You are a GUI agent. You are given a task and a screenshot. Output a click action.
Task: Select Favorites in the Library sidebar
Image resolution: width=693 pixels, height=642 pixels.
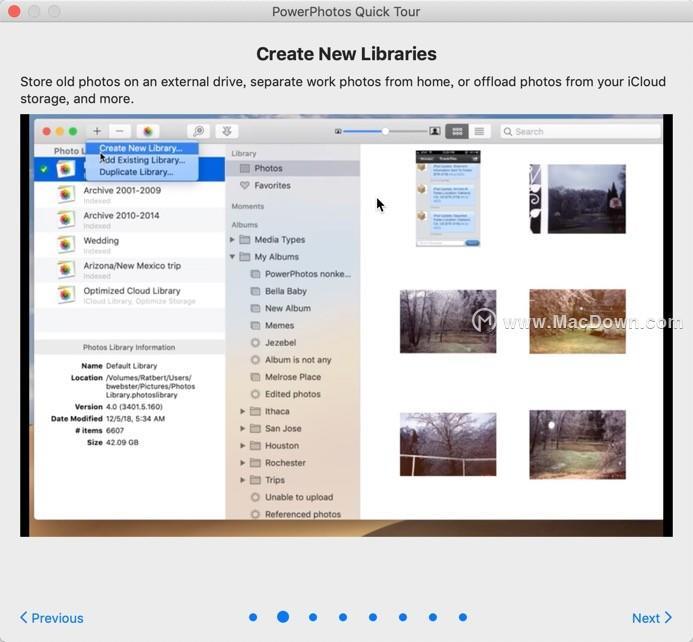pyautogui.click(x=293, y=186)
